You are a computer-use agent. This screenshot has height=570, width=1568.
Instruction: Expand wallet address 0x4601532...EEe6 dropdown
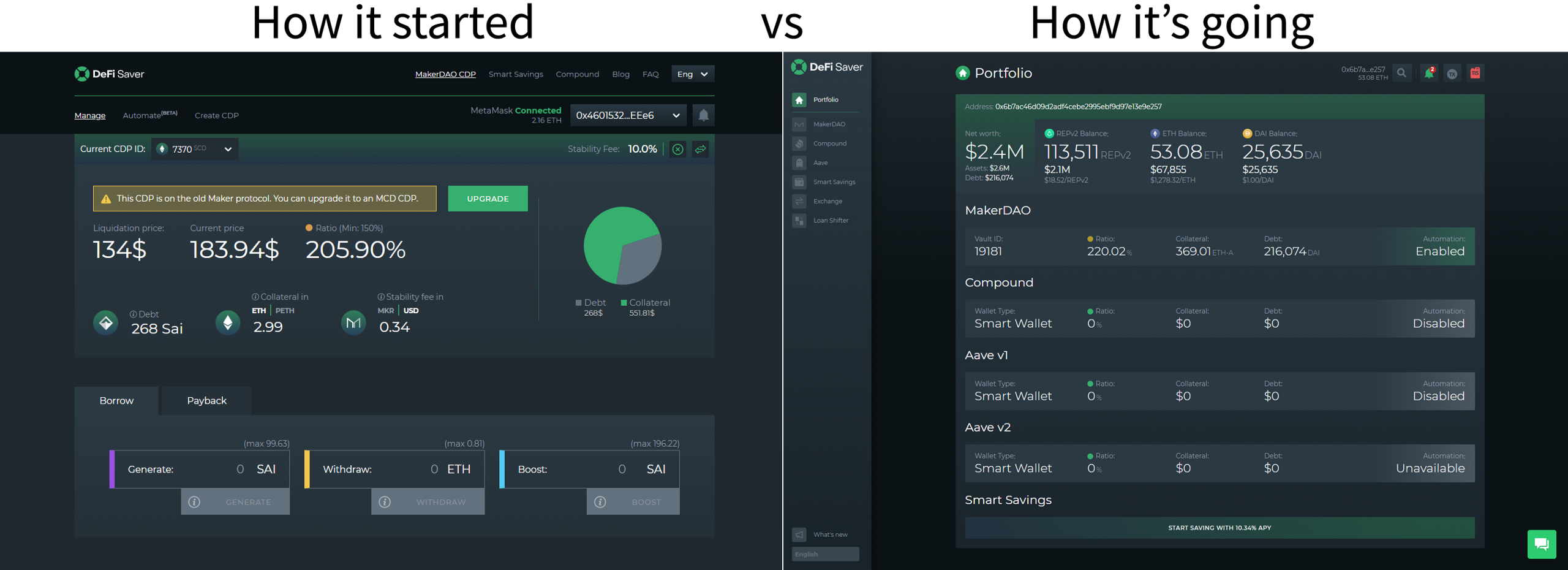[628, 115]
